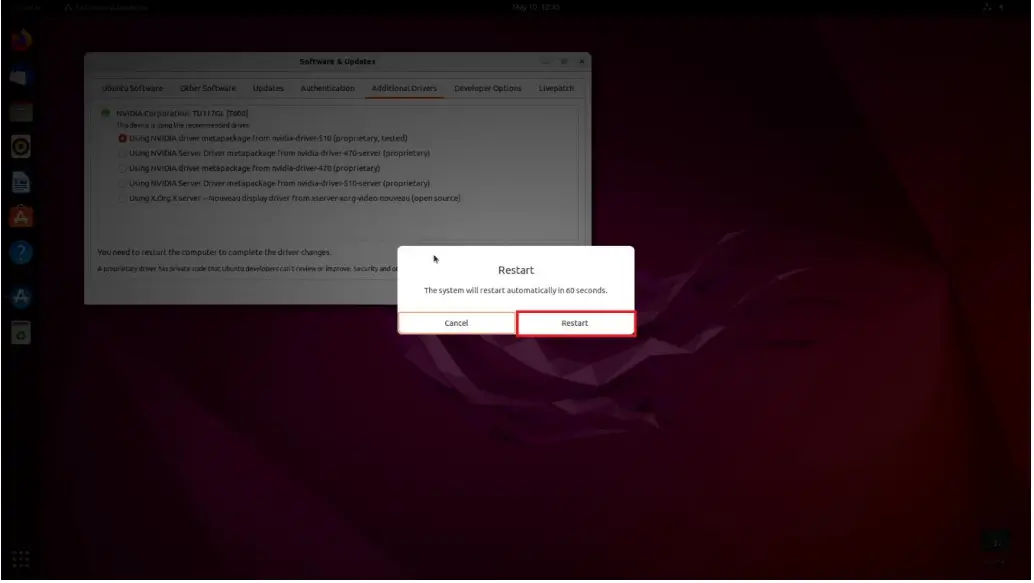Screen dimensions: 1034x583
Task: Minimize the Software & Updates window
Action: coord(546,62)
